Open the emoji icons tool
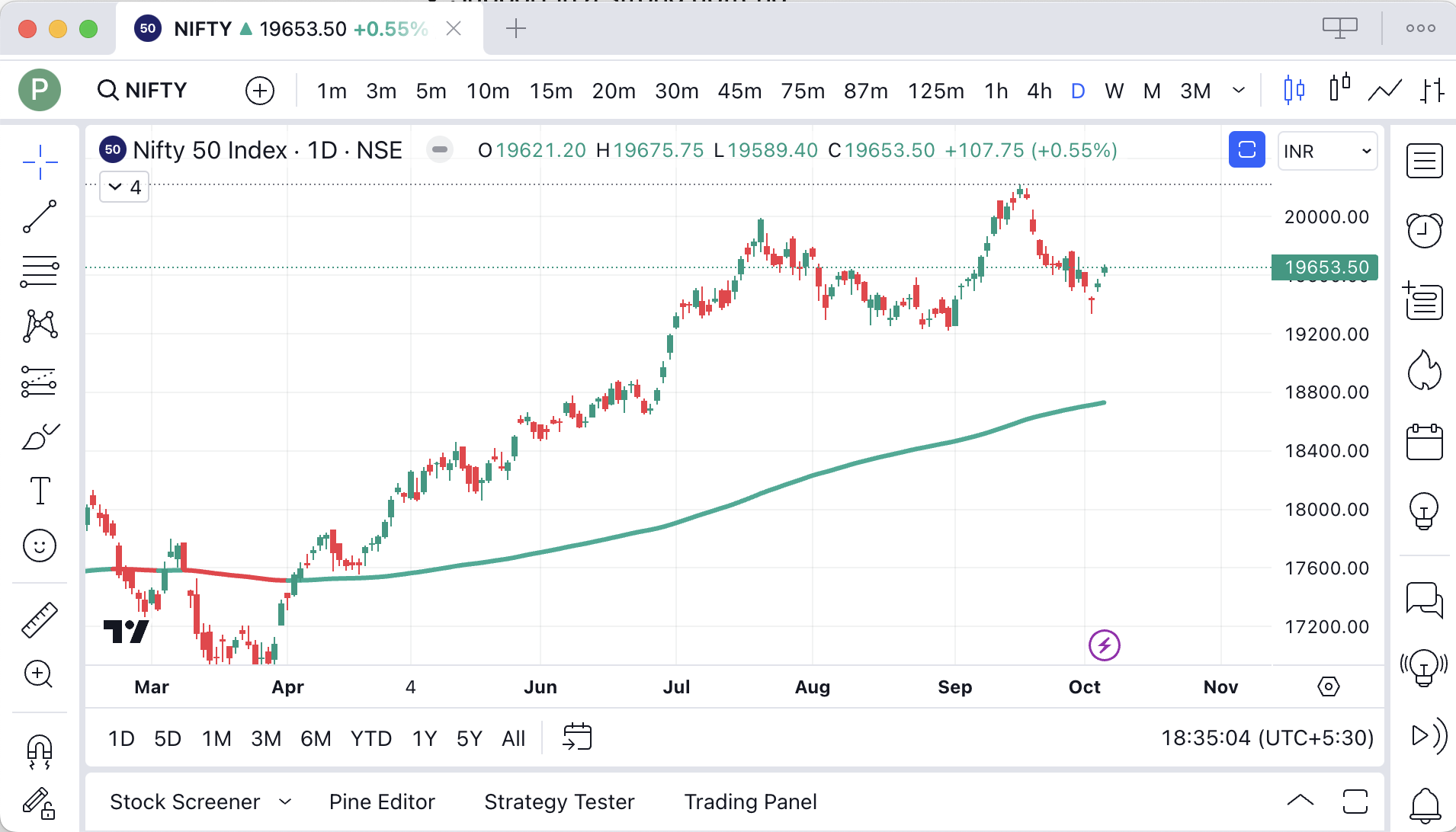 (x=40, y=546)
